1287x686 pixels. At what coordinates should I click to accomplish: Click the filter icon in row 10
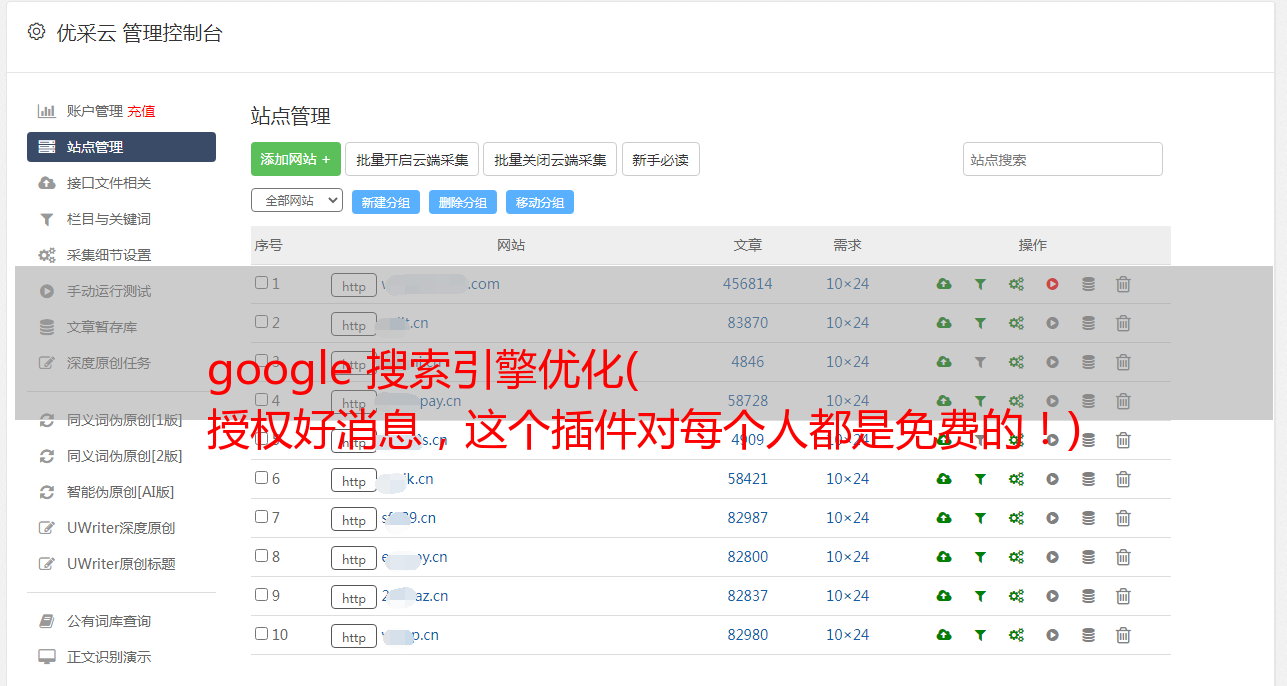(x=980, y=635)
